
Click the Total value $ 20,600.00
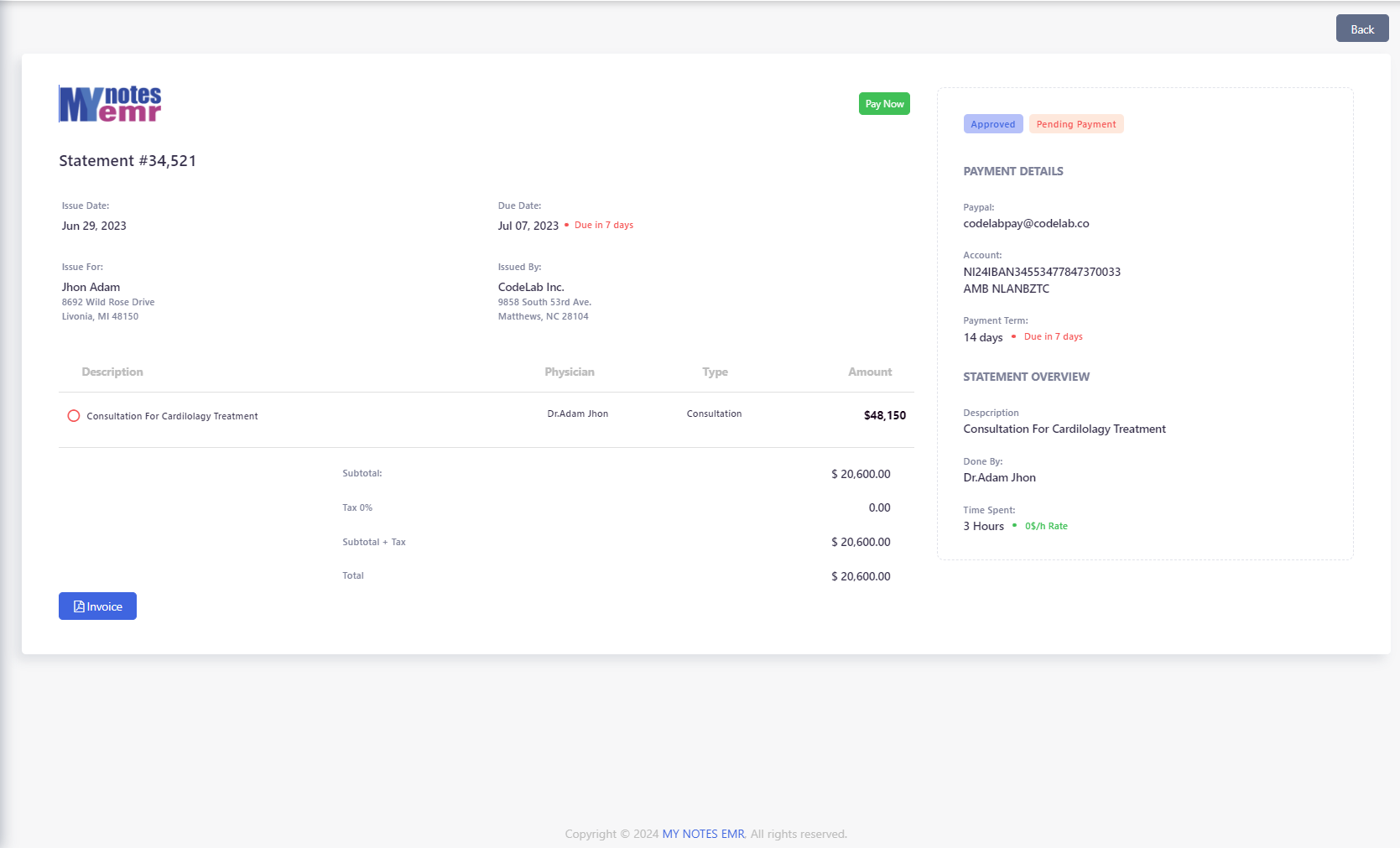[861, 576]
